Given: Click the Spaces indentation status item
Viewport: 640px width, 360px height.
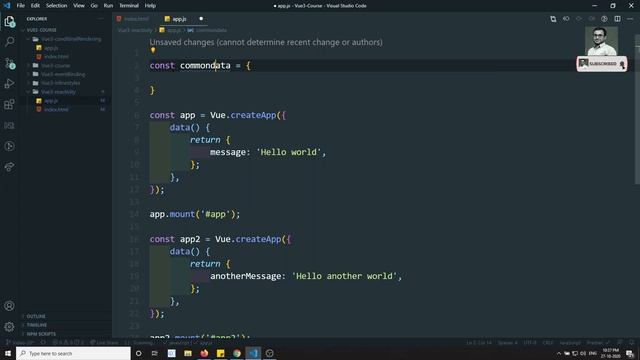Looking at the screenshot, I should pyautogui.click(x=507, y=343).
